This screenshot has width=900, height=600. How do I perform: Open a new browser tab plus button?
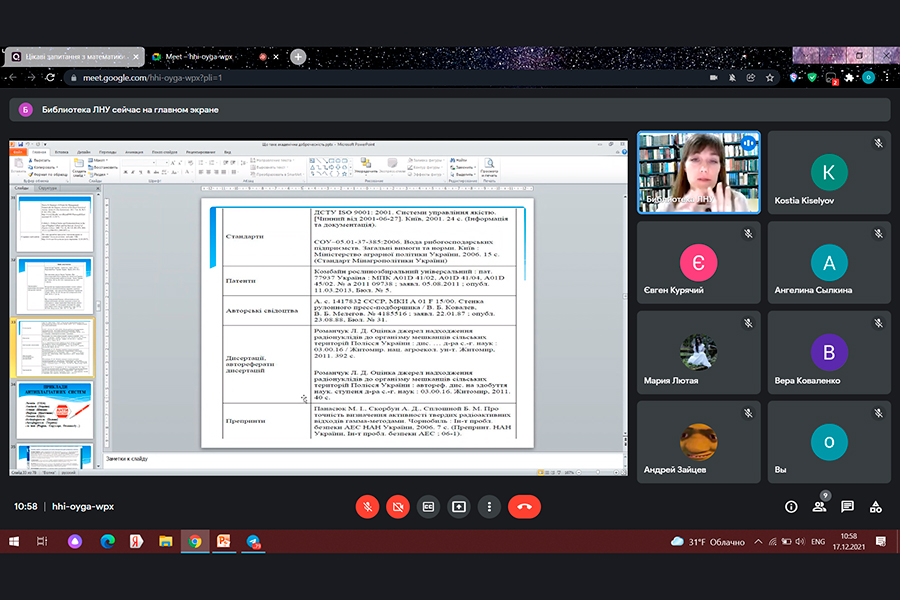click(298, 57)
